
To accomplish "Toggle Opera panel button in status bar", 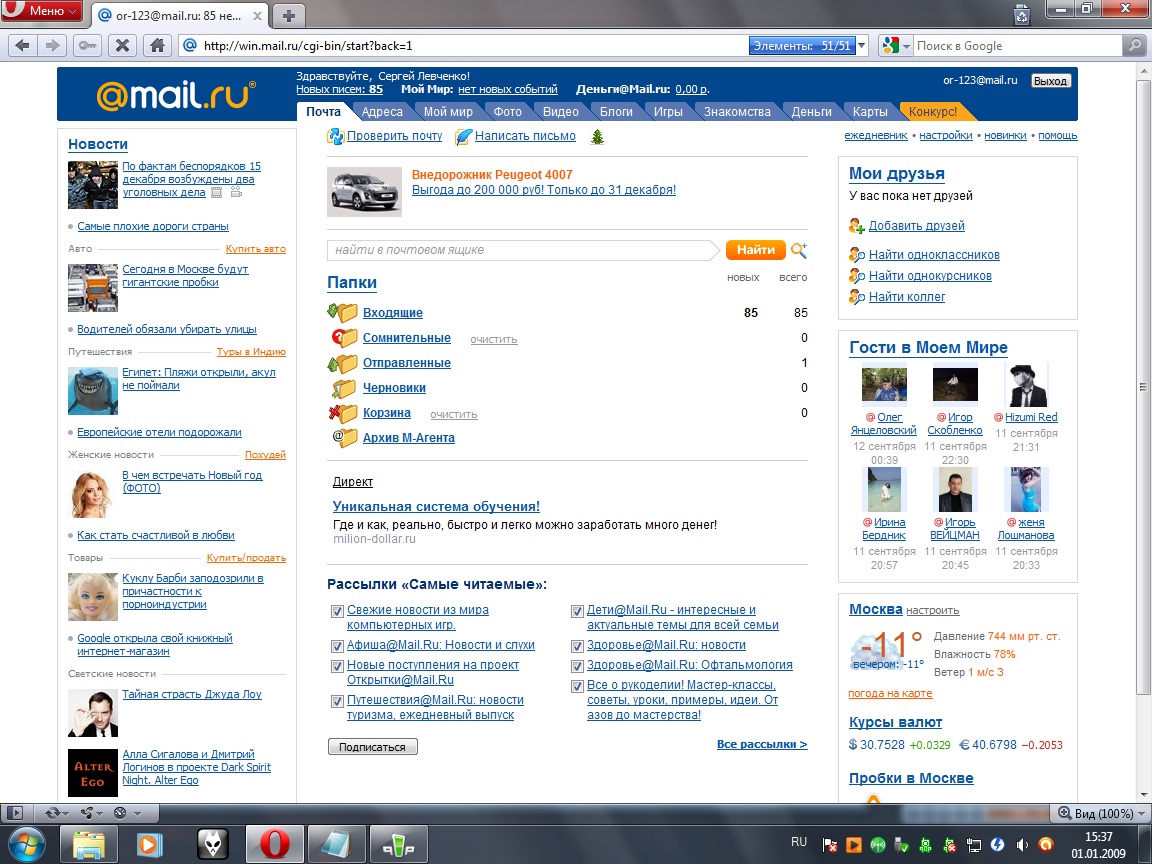I will (x=15, y=813).
